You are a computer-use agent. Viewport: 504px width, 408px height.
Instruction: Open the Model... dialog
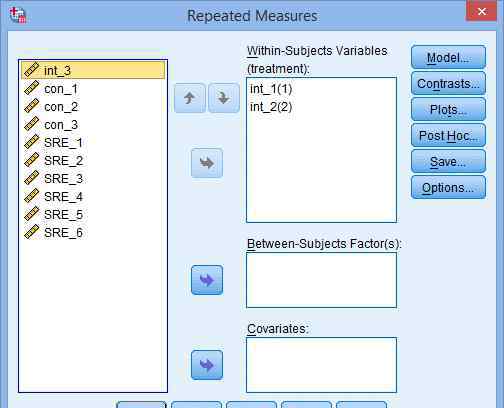tap(448, 57)
